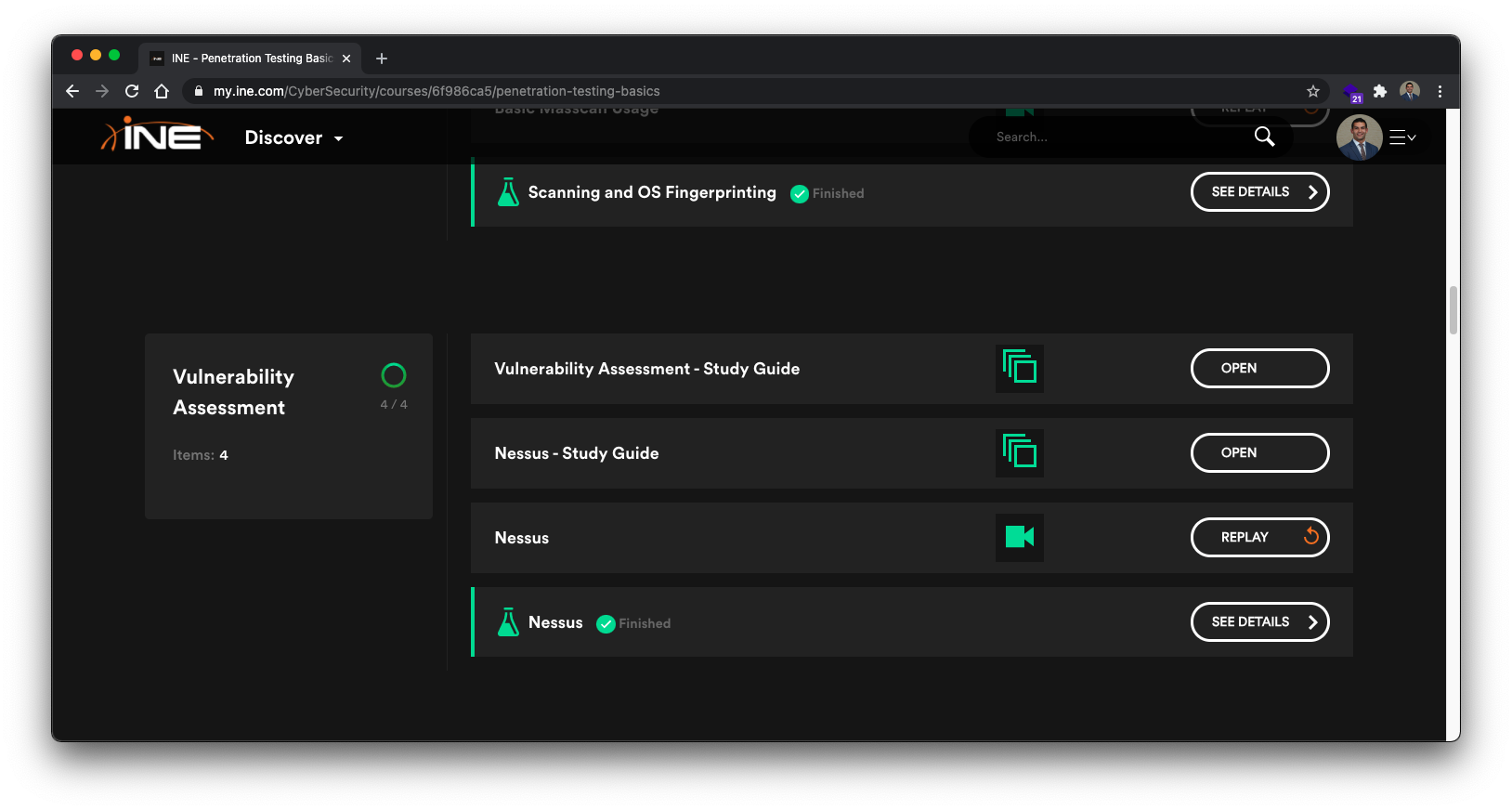The width and height of the screenshot is (1512, 810).
Task: Click the INE logo
Action: tap(157, 136)
